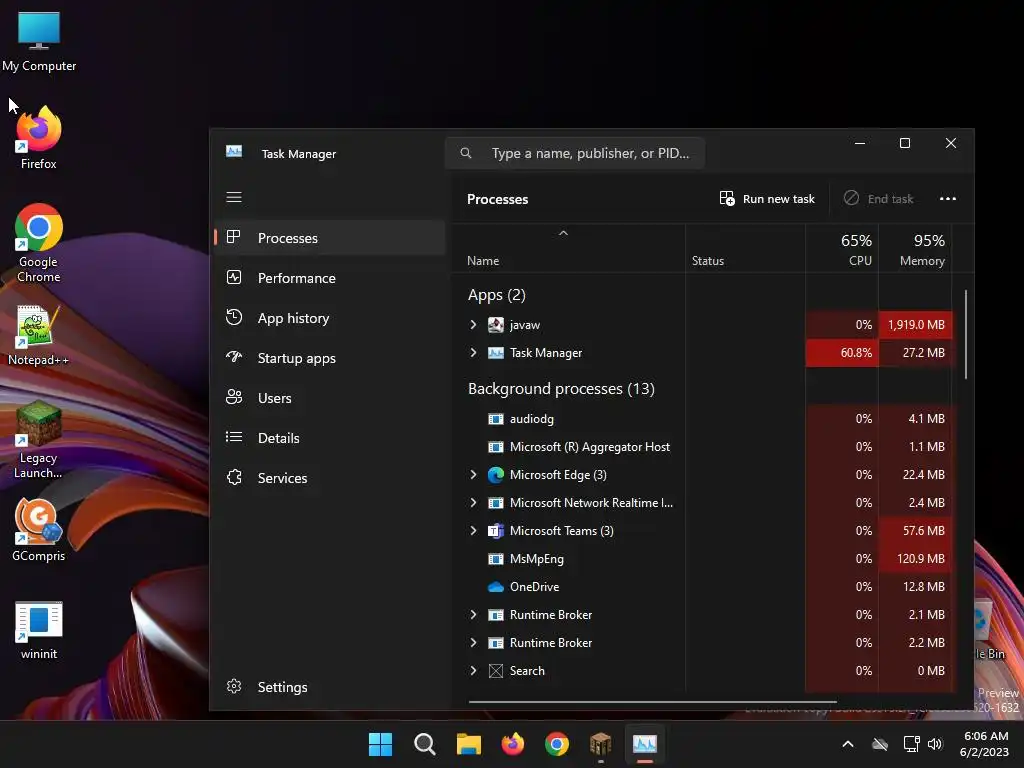The image size is (1024, 768).
Task: Sort by CPU usage column
Action: pos(842,249)
